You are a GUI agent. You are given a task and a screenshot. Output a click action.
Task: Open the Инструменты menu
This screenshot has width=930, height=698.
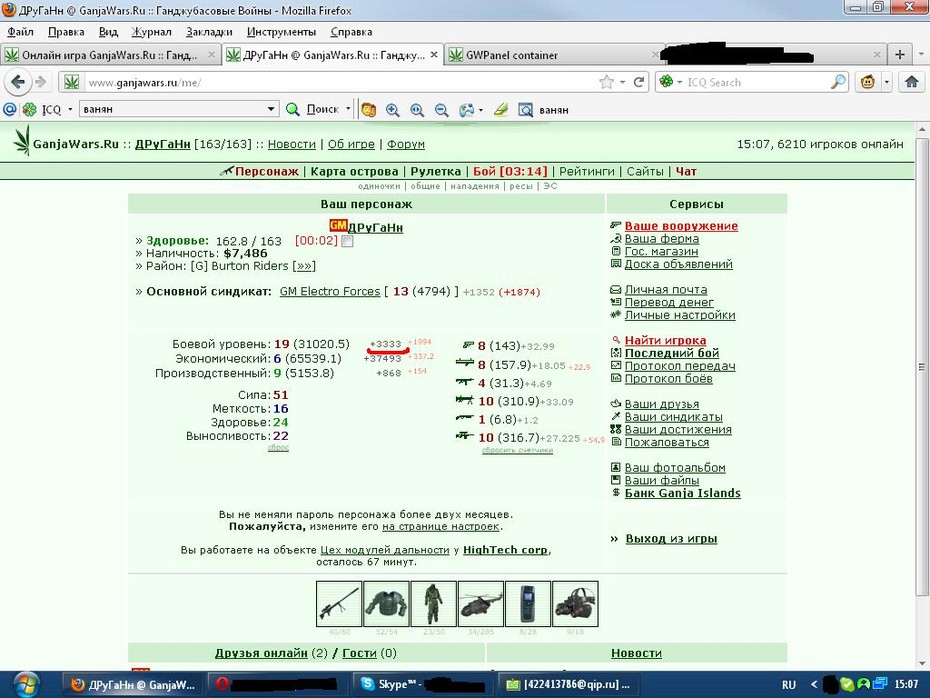pos(281,32)
